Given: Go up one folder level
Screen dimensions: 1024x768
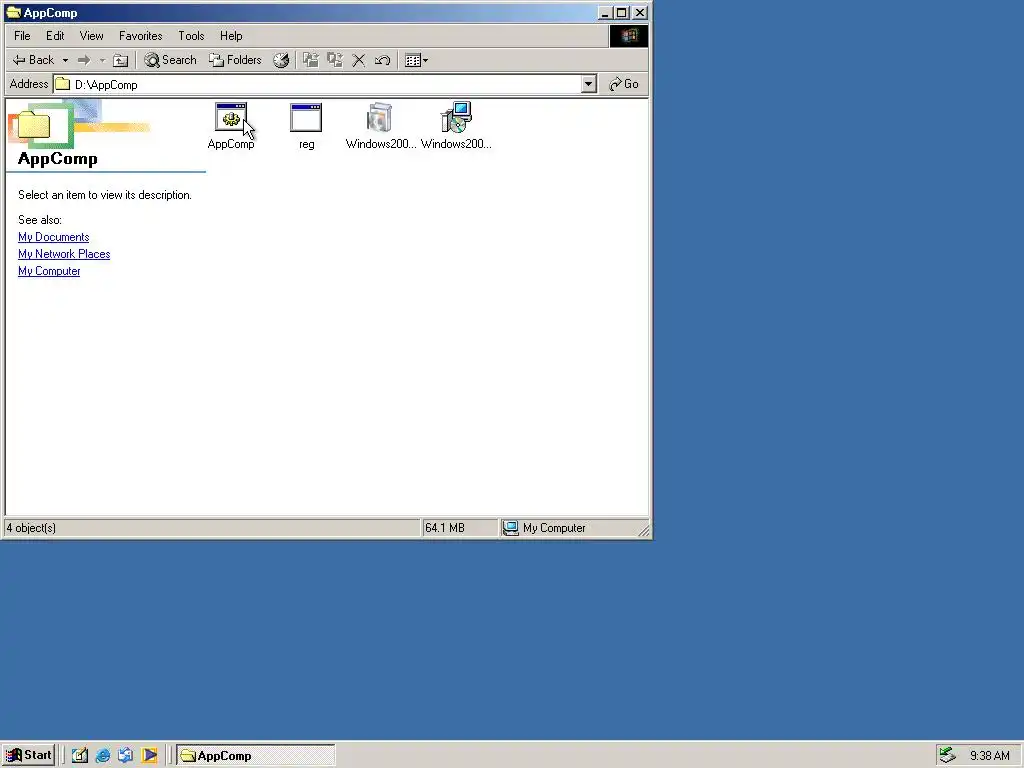Looking at the screenshot, I should tap(120, 60).
